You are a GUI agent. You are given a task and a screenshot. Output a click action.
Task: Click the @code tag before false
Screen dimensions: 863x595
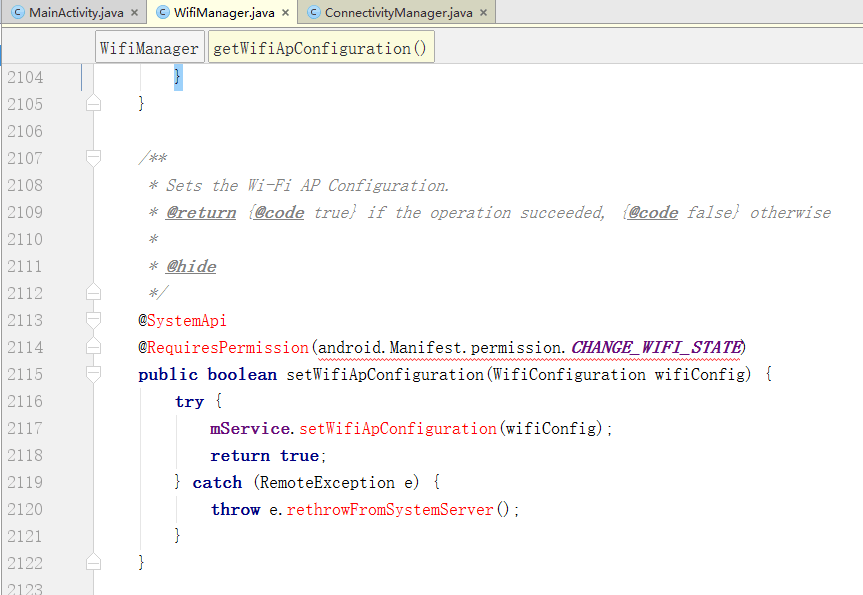(x=653, y=212)
